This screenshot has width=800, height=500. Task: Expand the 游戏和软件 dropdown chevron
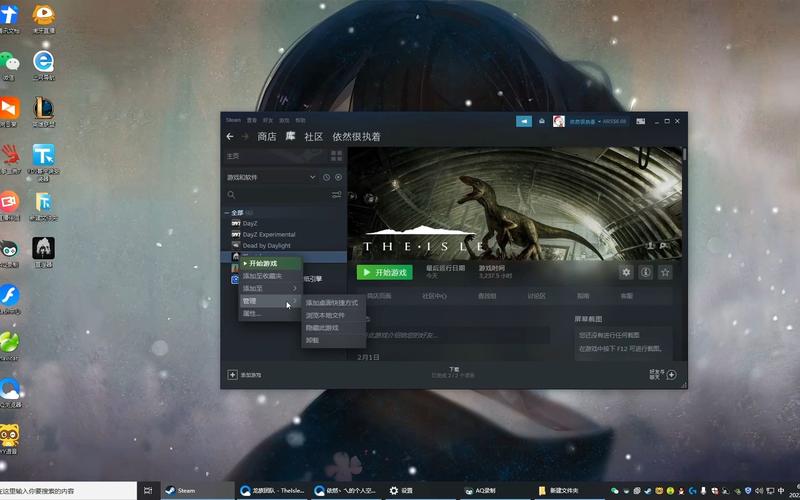coord(313,177)
